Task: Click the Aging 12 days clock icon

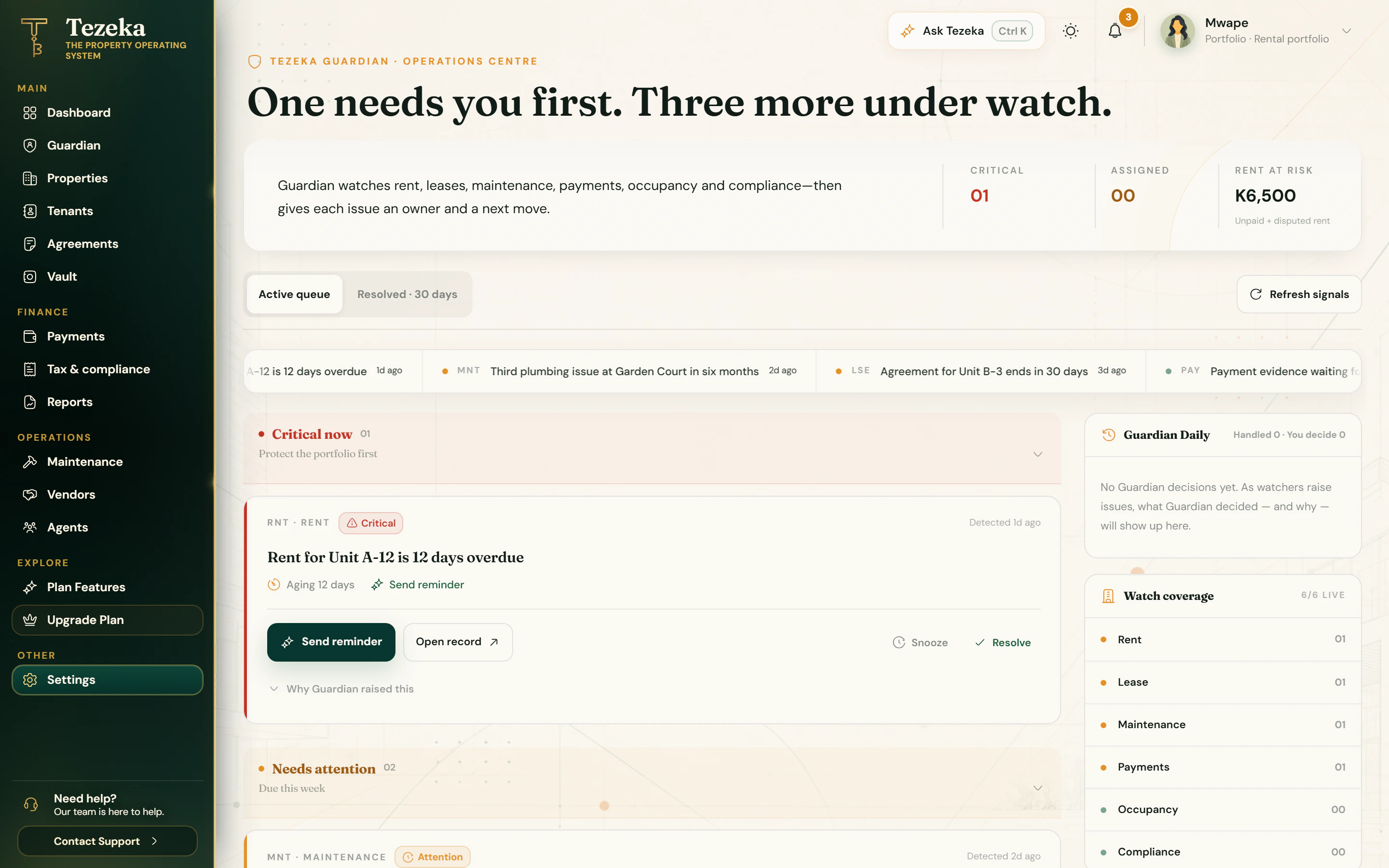Action: tap(274, 584)
